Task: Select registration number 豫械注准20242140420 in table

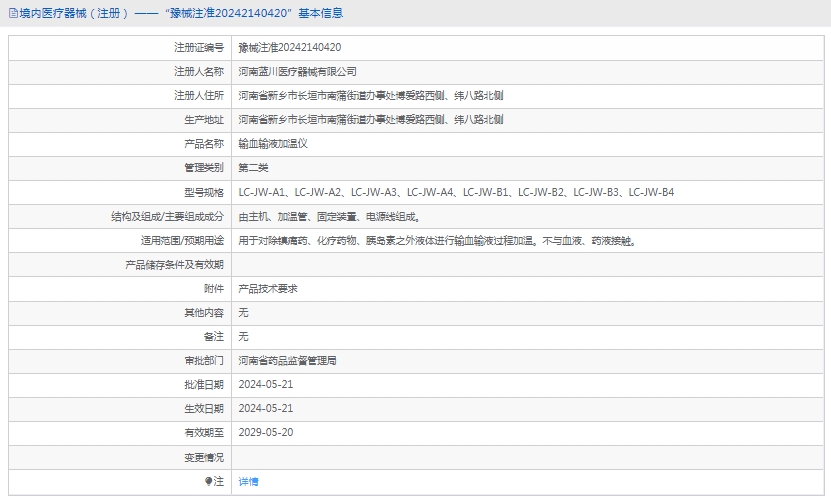Action: pyautogui.click(x=289, y=48)
